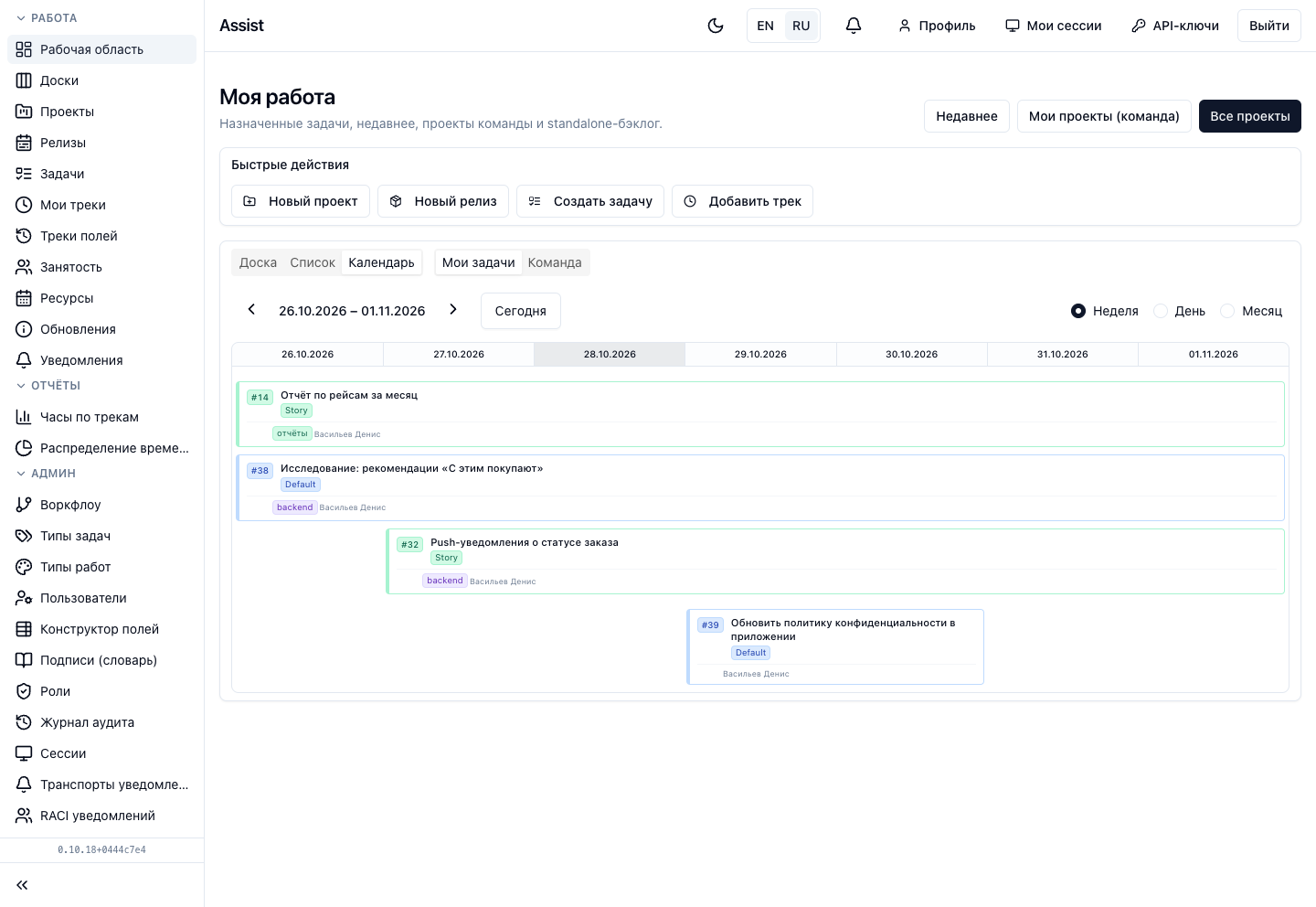The width and height of the screenshot is (1316, 907).
Task: Toggle dark mode moon icon
Action: (x=716, y=26)
